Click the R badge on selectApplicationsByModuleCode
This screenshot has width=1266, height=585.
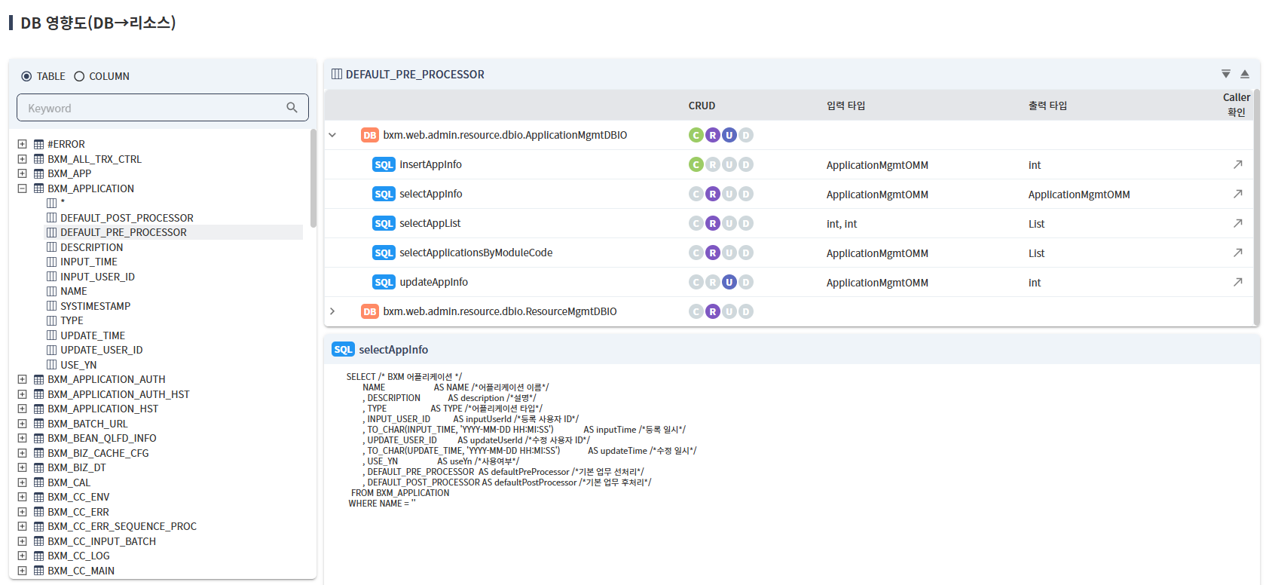click(x=712, y=252)
